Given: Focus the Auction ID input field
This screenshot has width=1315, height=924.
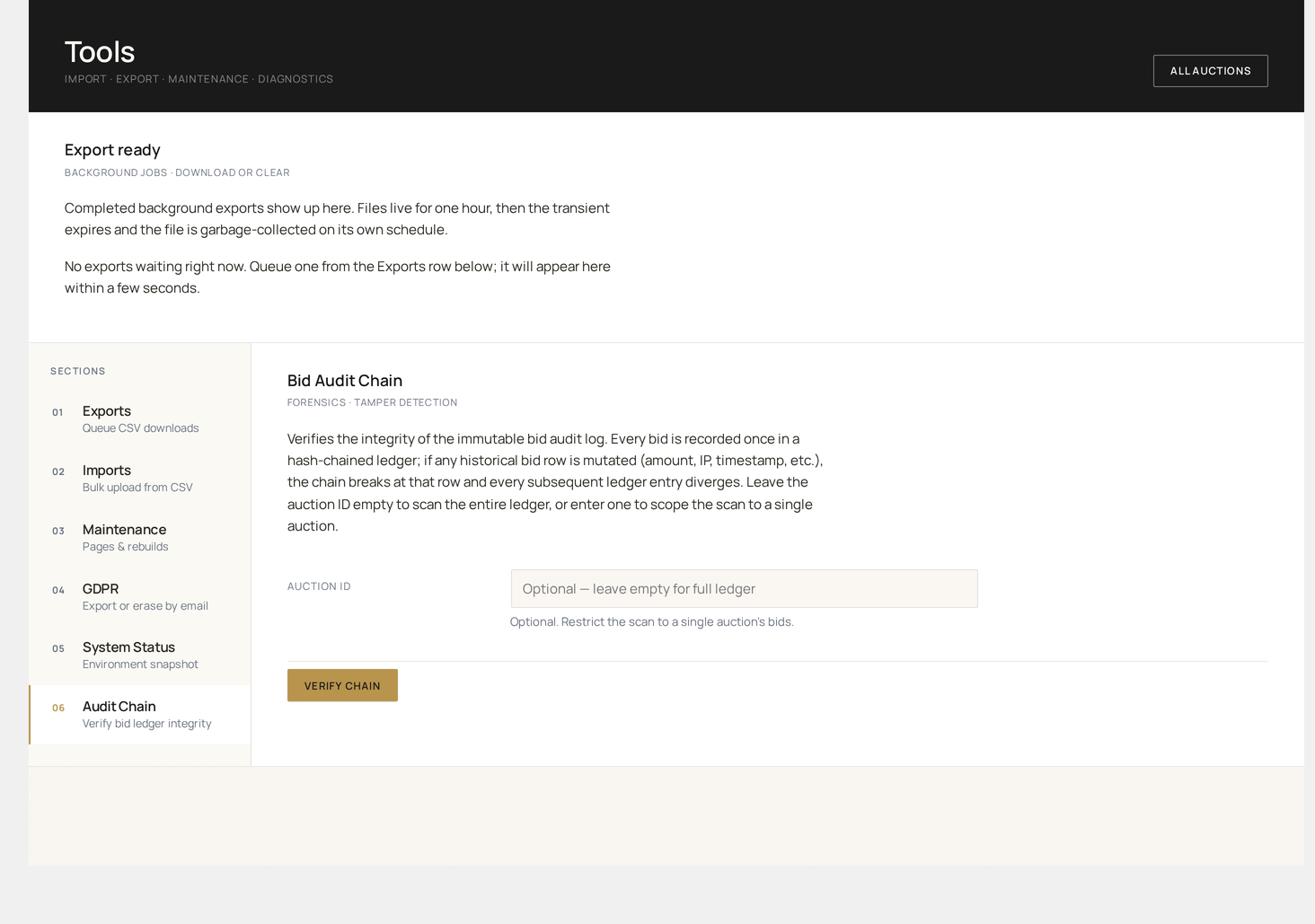Looking at the screenshot, I should click(x=744, y=588).
